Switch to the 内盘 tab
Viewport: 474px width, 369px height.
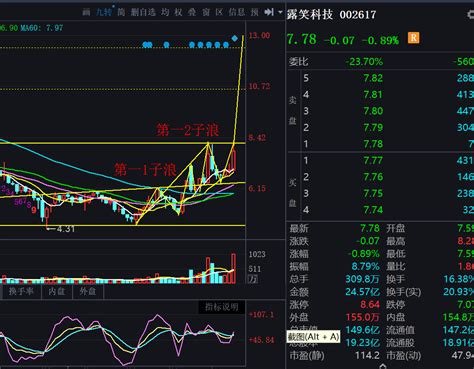(x=57, y=291)
